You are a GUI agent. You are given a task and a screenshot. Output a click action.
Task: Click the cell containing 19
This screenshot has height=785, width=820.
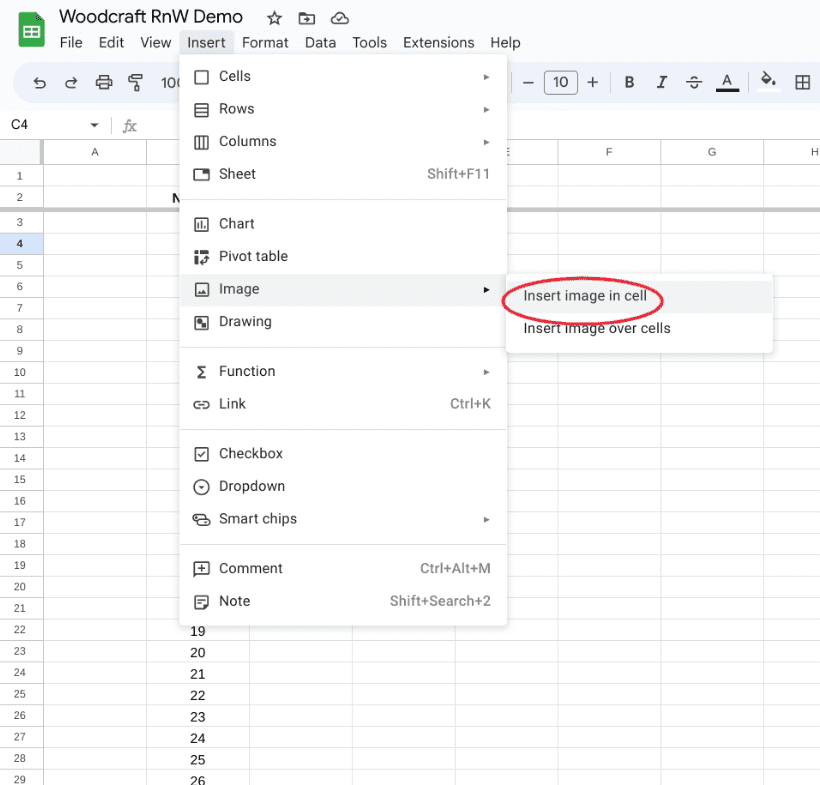(198, 631)
